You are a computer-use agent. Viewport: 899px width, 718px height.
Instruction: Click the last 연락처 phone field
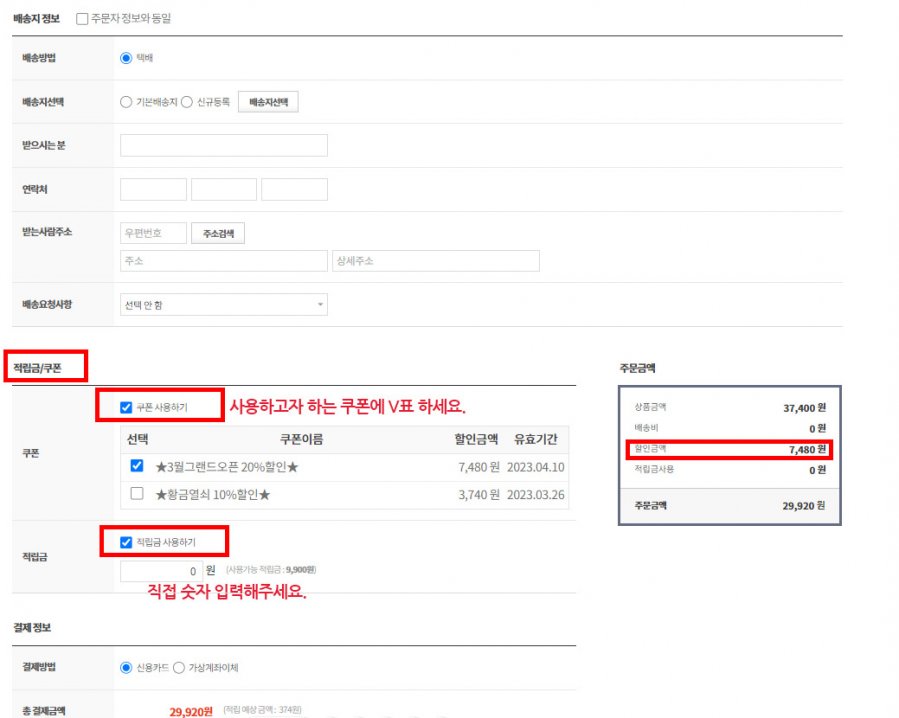(x=294, y=189)
